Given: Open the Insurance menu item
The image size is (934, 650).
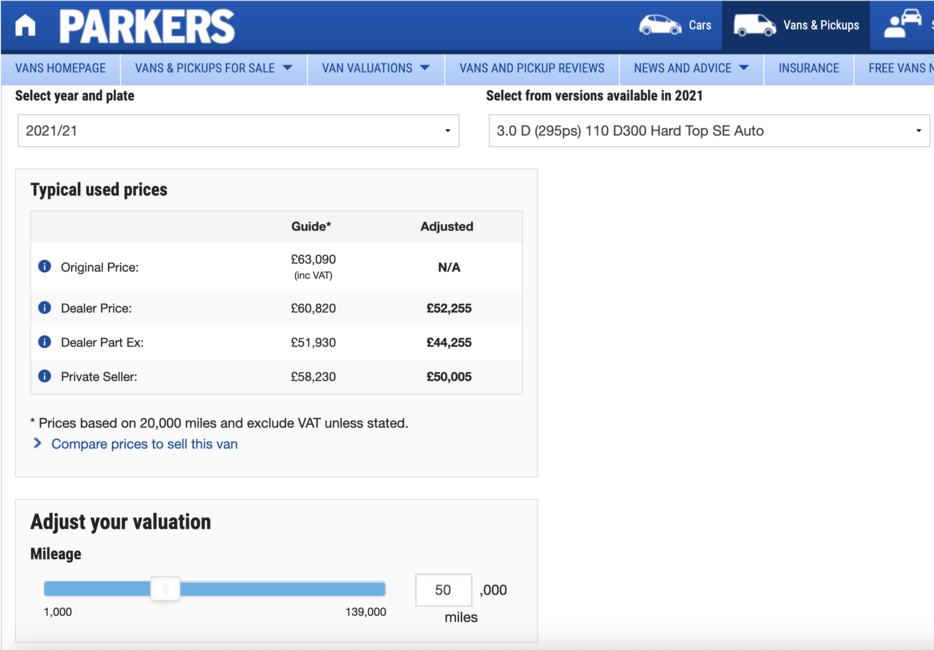Looking at the screenshot, I should pyautogui.click(x=809, y=69).
